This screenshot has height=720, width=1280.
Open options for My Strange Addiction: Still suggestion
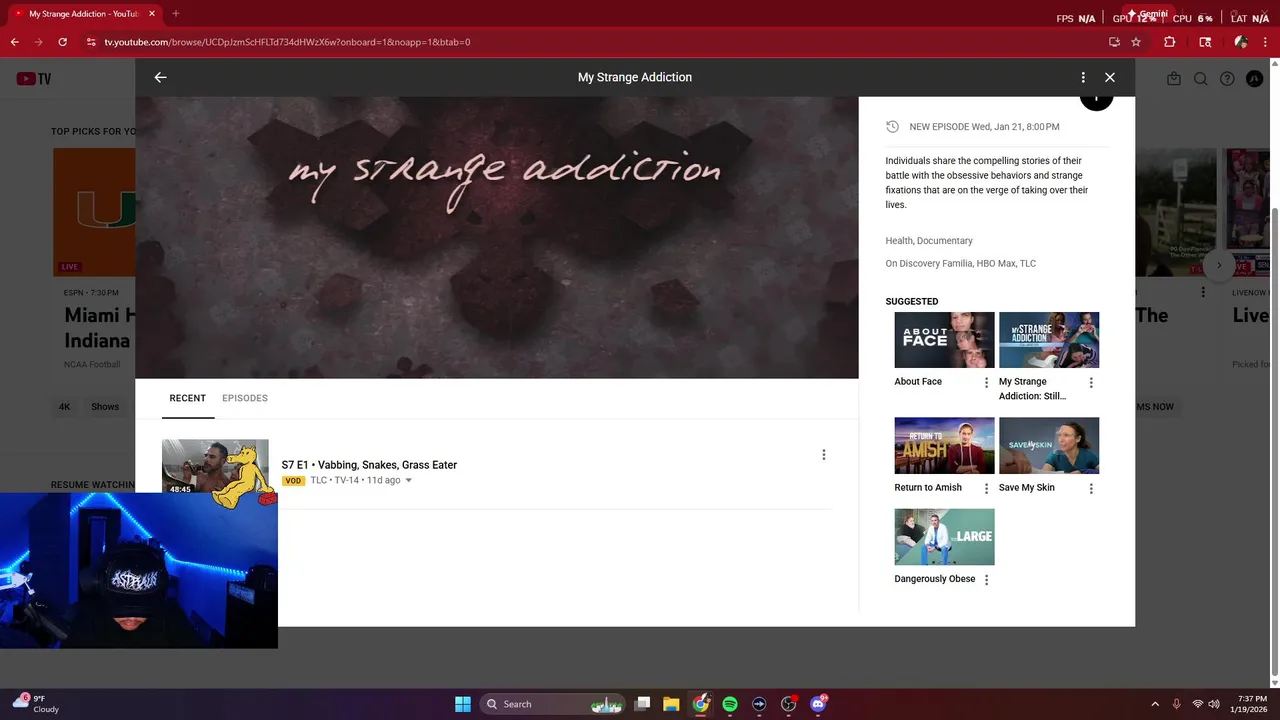(x=1091, y=383)
